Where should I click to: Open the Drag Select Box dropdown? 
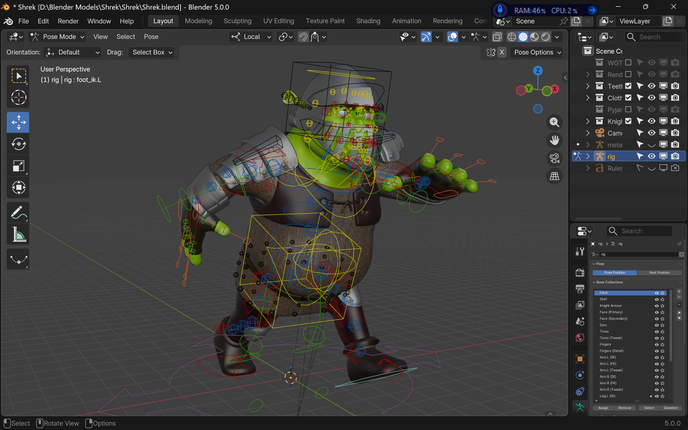[x=152, y=52]
